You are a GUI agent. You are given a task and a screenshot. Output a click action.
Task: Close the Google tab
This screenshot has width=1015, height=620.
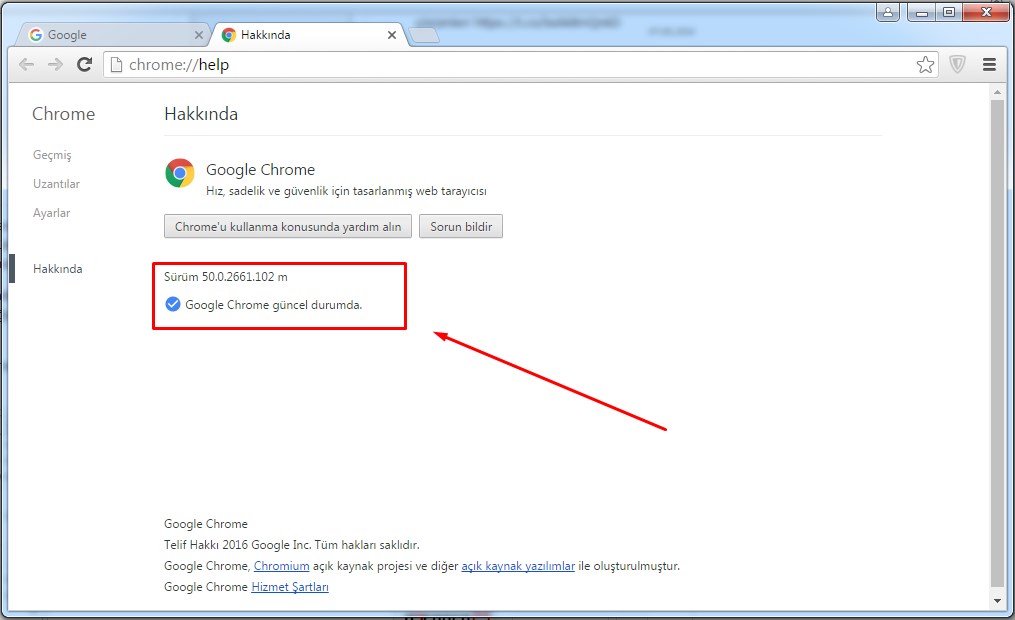click(x=198, y=35)
